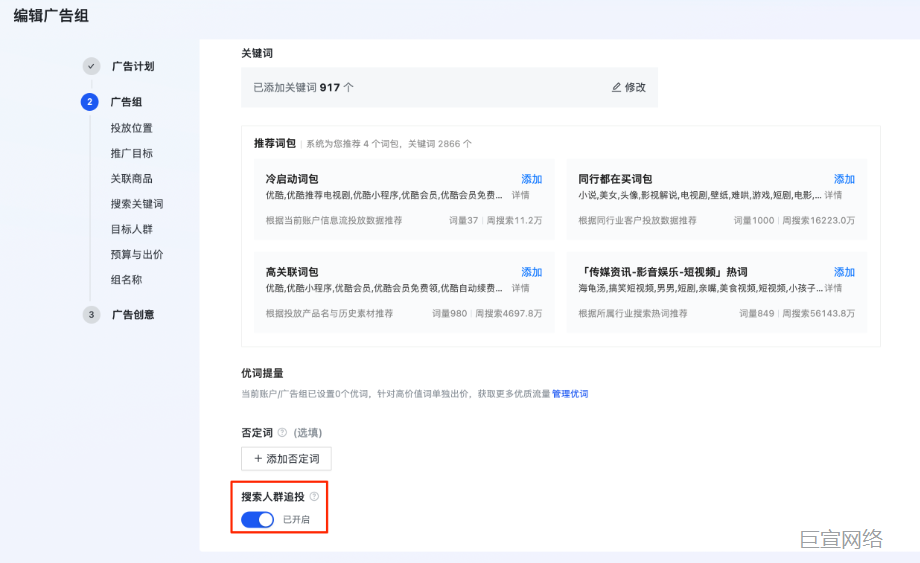Click the 同行都在买词包 title

pyautogui.click(x=615, y=179)
